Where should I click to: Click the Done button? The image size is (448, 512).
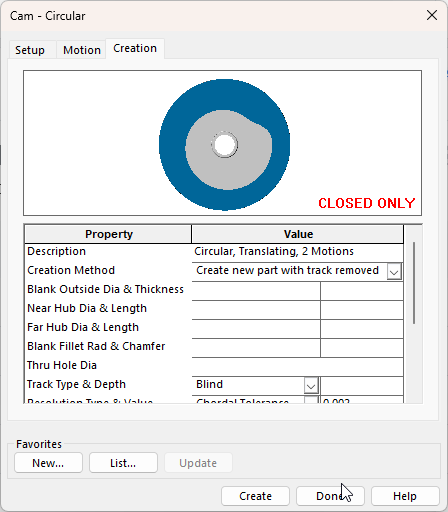click(x=330, y=496)
